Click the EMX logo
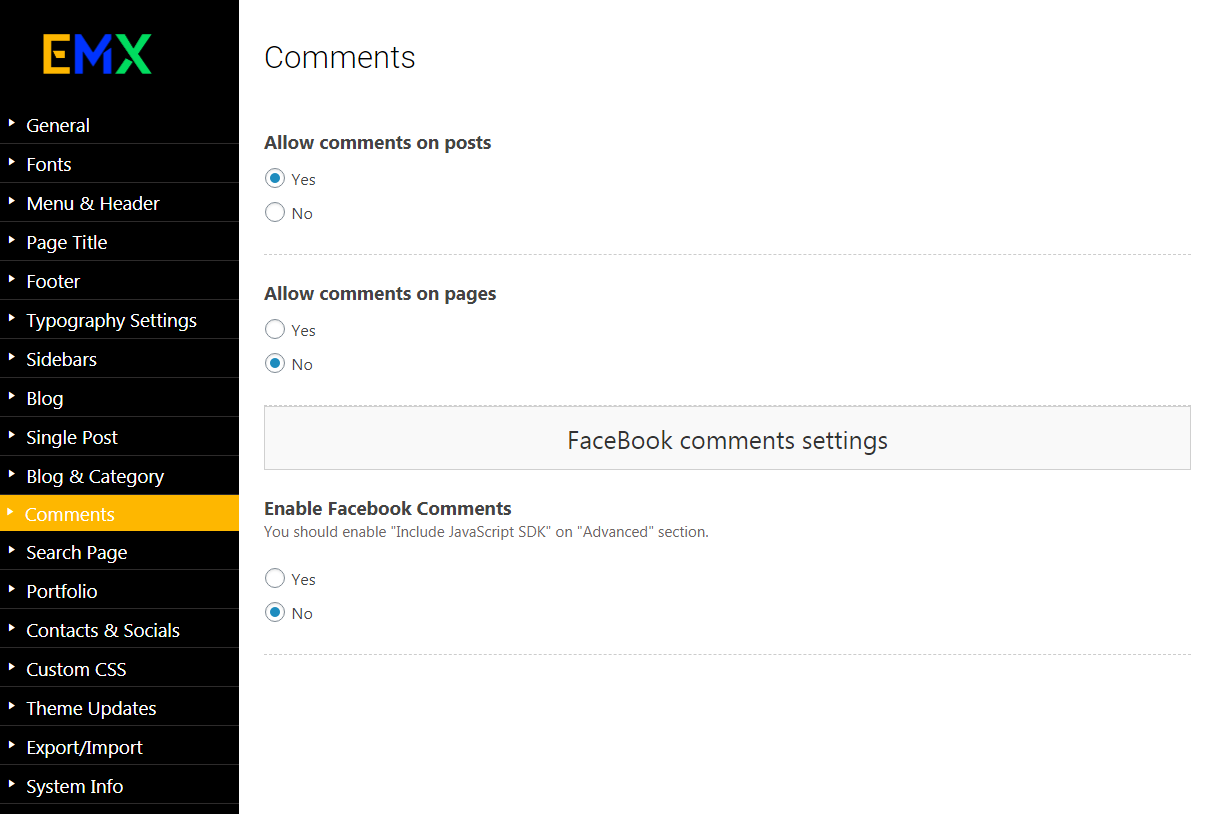 pos(97,54)
